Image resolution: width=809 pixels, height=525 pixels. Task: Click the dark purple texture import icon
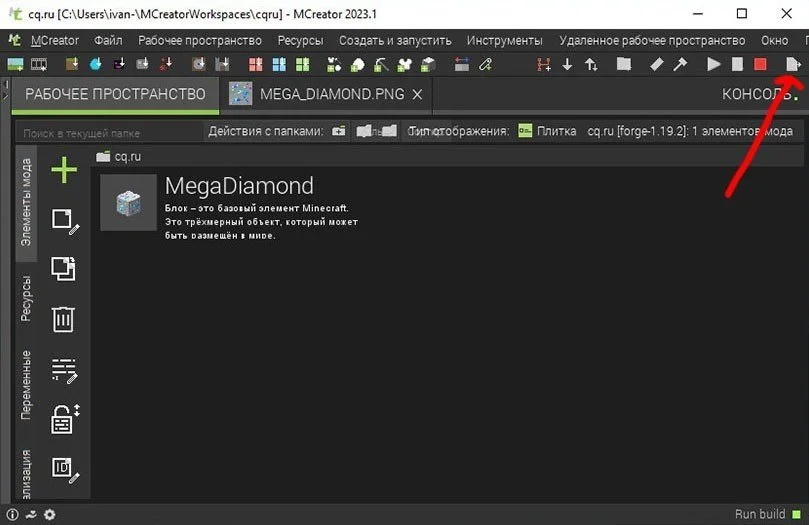tap(119, 64)
